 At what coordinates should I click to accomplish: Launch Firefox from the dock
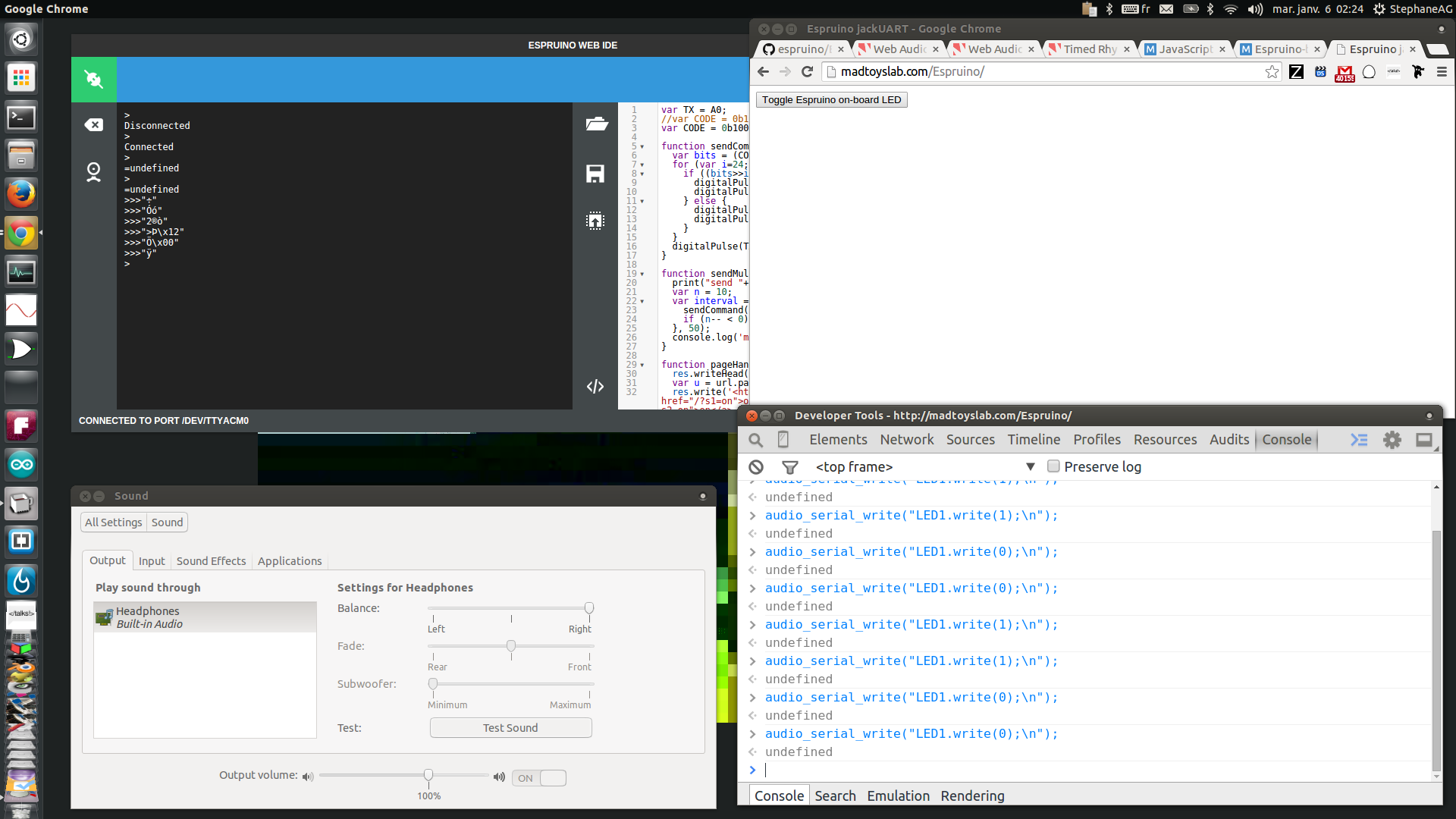(21, 193)
